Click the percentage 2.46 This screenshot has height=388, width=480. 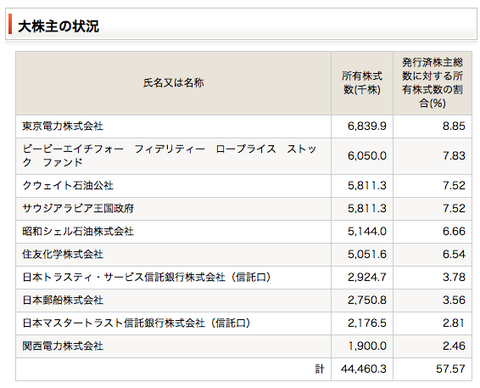pos(454,346)
